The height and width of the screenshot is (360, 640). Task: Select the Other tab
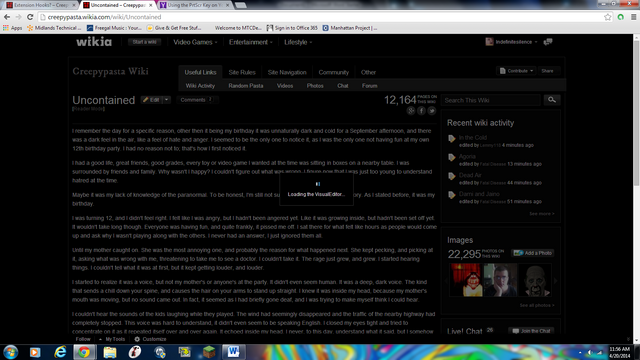coord(368,72)
